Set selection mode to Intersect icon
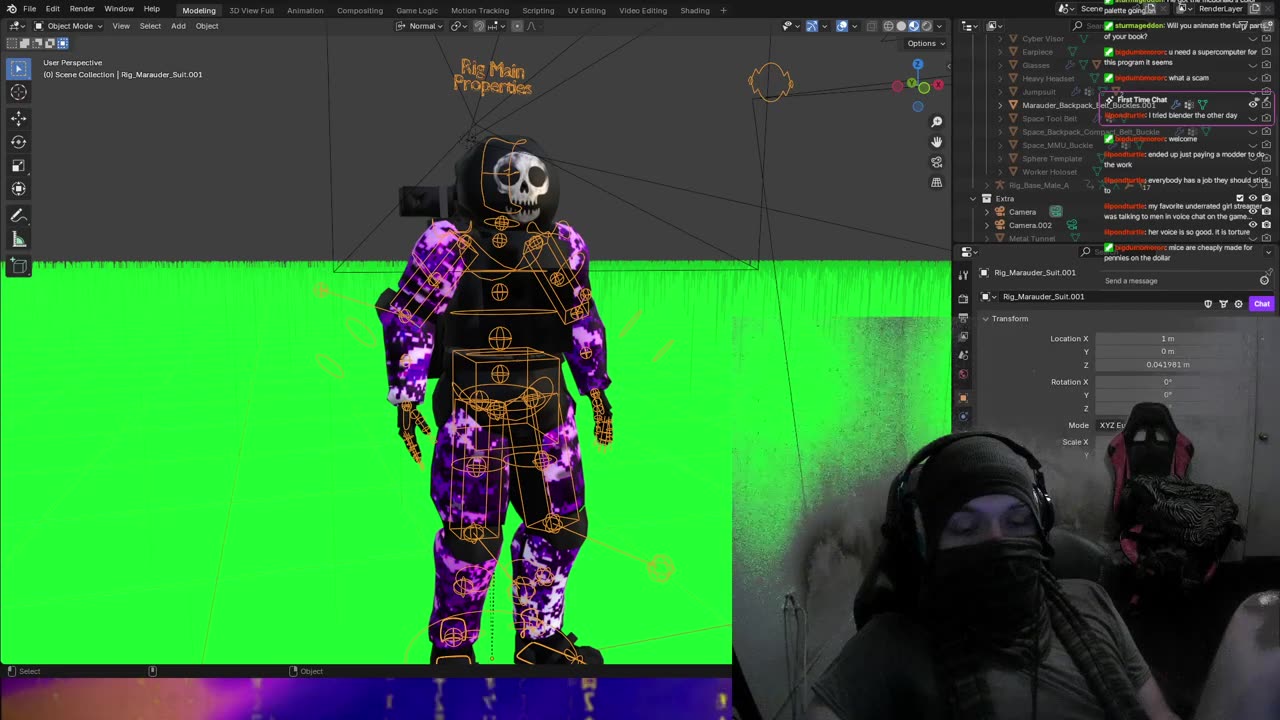The width and height of the screenshot is (1280, 720). coord(63,43)
